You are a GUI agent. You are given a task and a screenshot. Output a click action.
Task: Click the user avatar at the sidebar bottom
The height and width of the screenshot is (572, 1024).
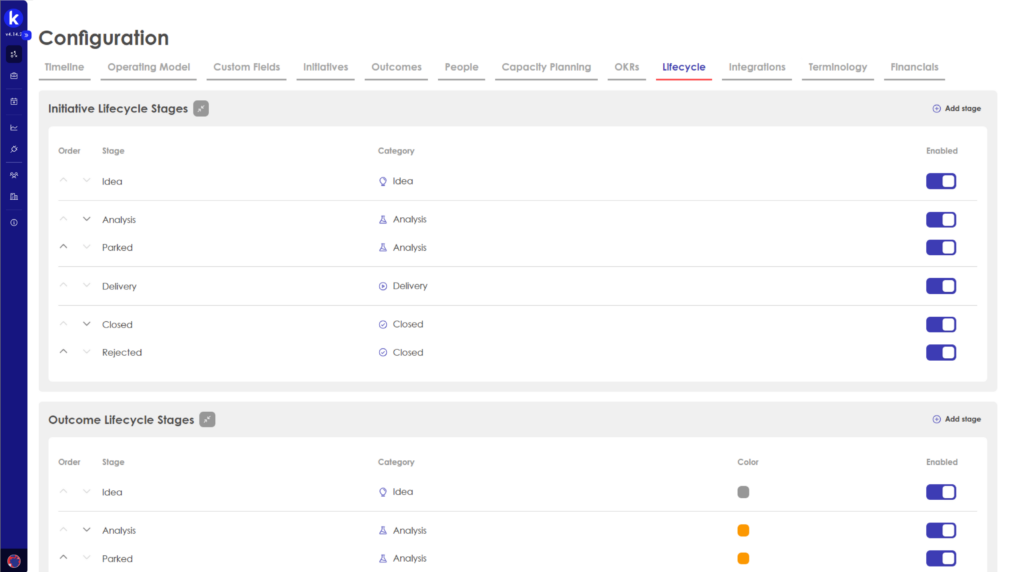pyautogui.click(x=14, y=561)
